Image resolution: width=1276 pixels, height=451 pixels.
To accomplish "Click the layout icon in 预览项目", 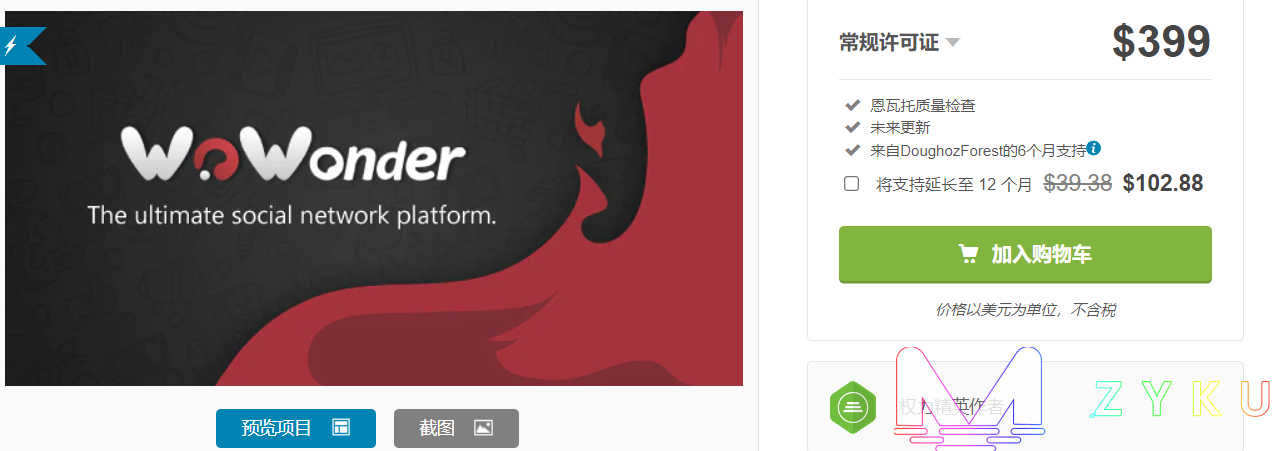I will [342, 428].
